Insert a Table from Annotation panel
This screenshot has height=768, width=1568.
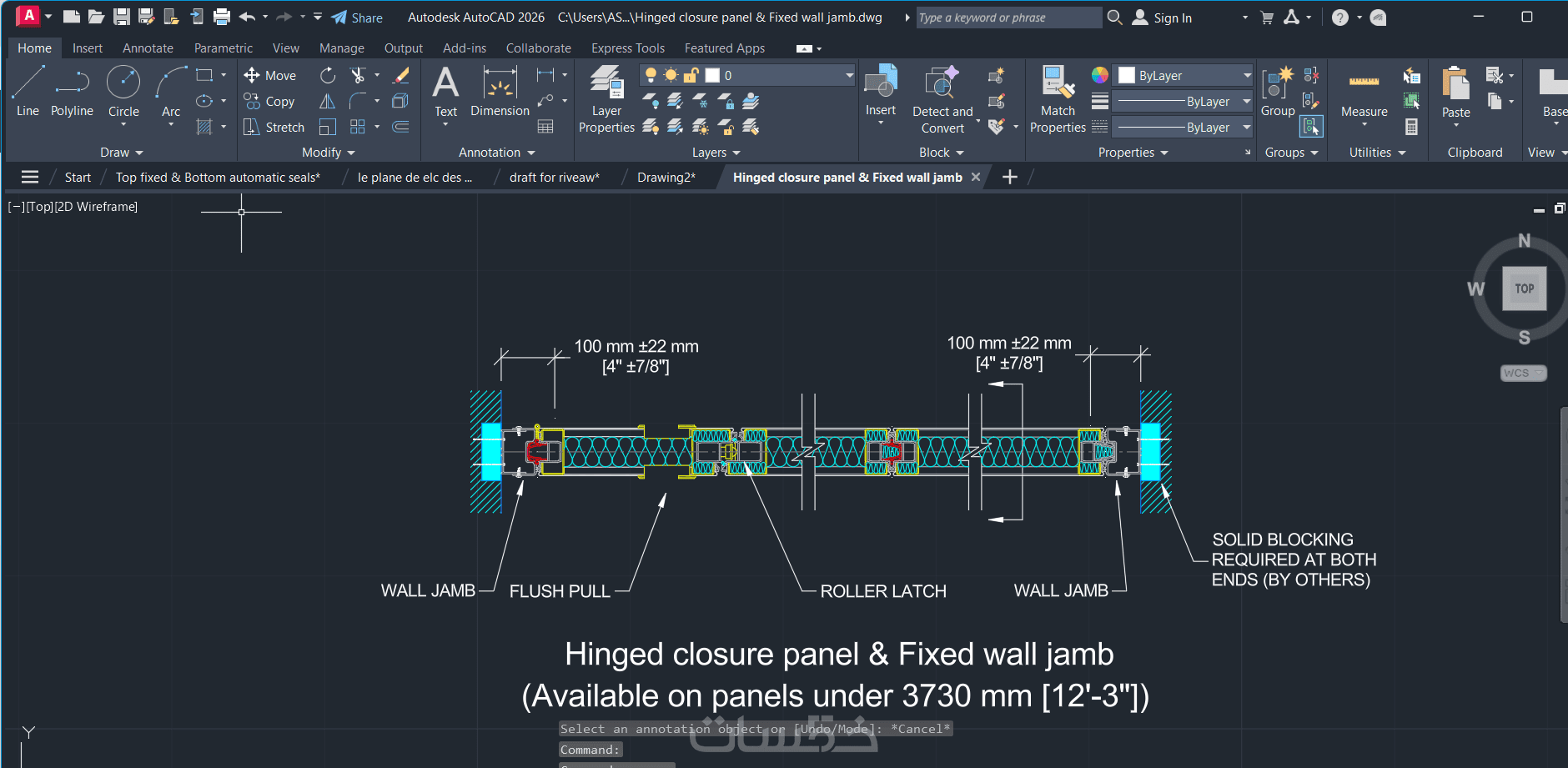click(x=545, y=127)
